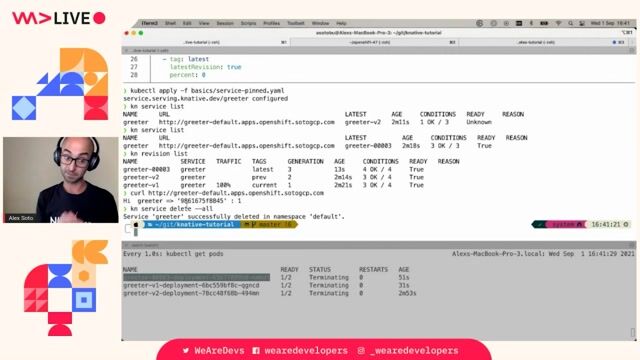
Task: Open the Session menu
Action: pyautogui.click(x=224, y=23)
